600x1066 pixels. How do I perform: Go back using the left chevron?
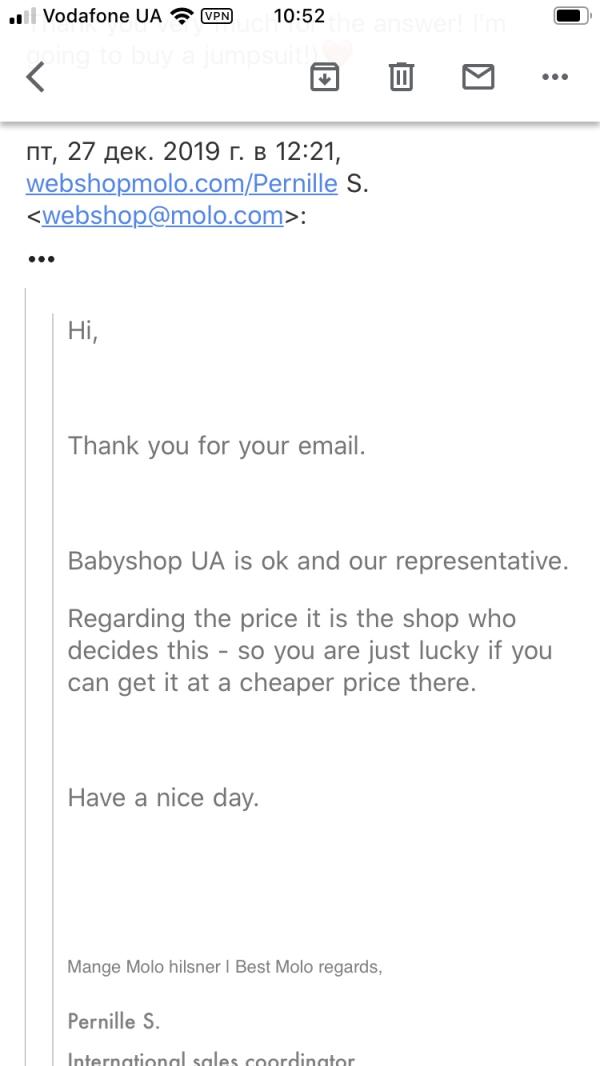tap(35, 76)
